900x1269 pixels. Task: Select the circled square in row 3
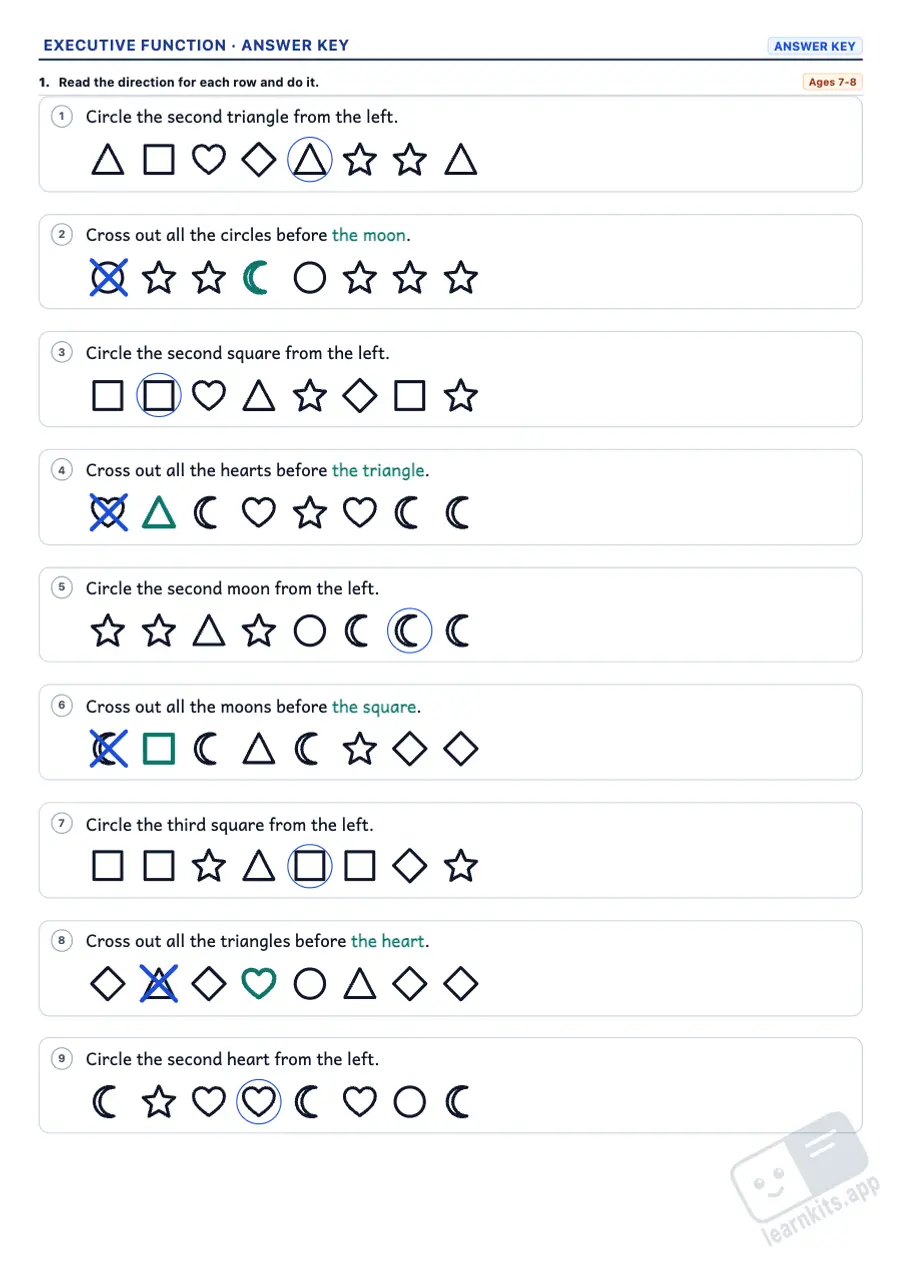[x=159, y=396]
